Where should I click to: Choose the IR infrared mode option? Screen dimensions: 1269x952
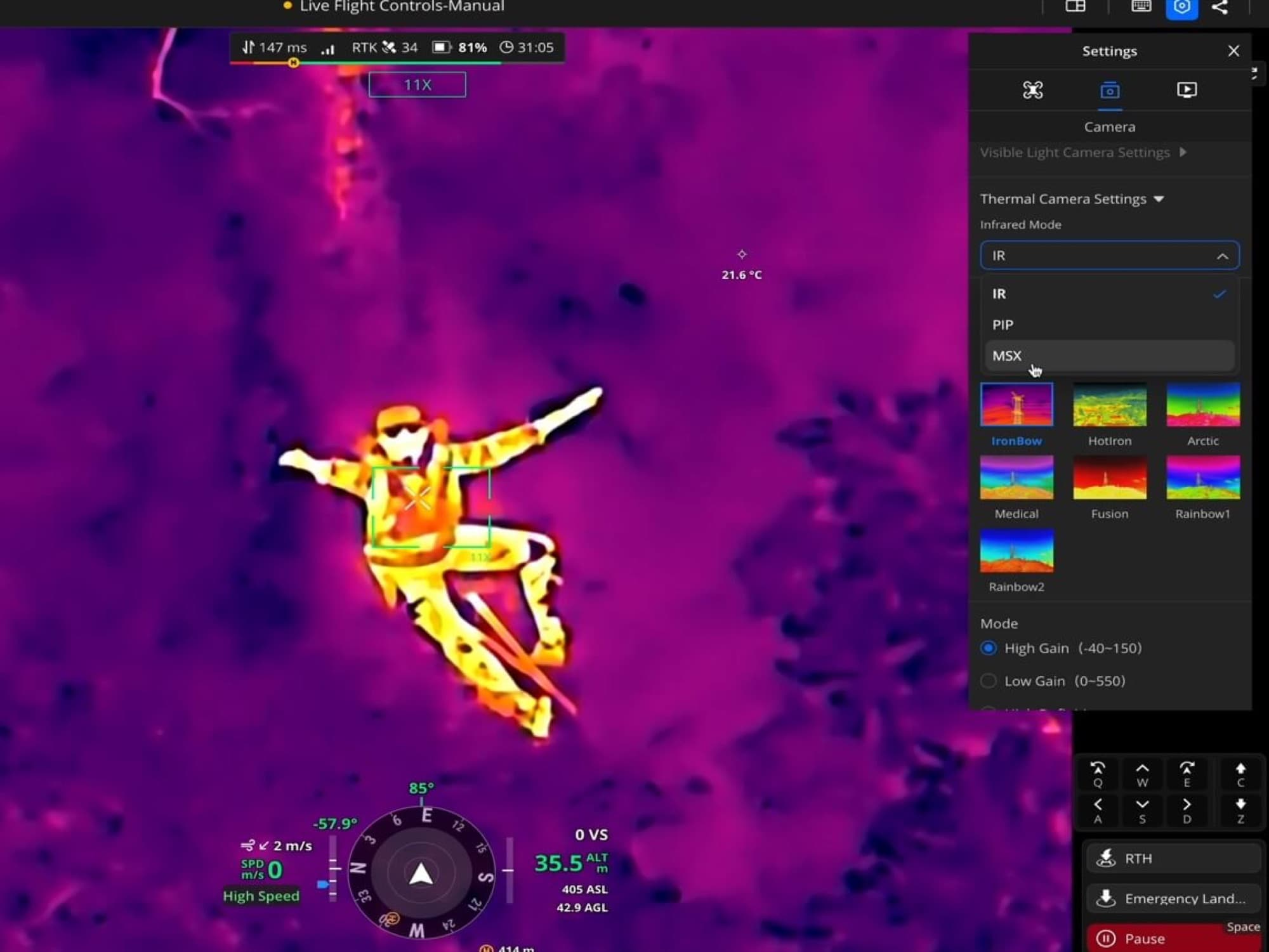pos(1109,294)
